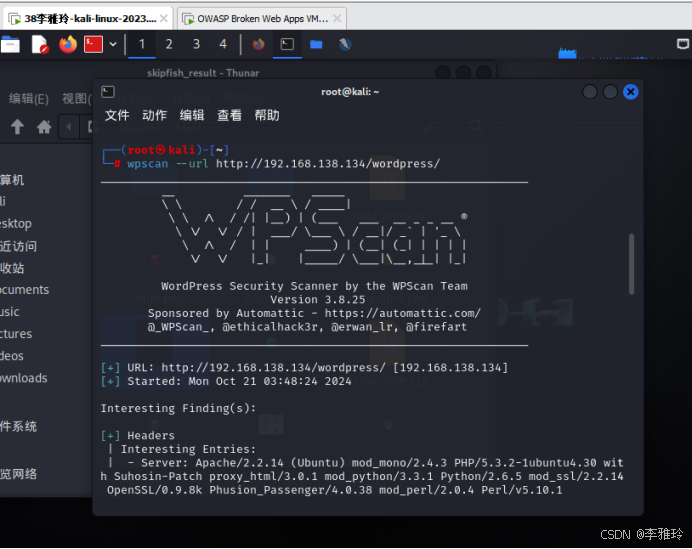This screenshot has height=549, width=692.
Task: Switch to the kali-linux-2023 VM tab
Action: pyautogui.click(x=88, y=19)
